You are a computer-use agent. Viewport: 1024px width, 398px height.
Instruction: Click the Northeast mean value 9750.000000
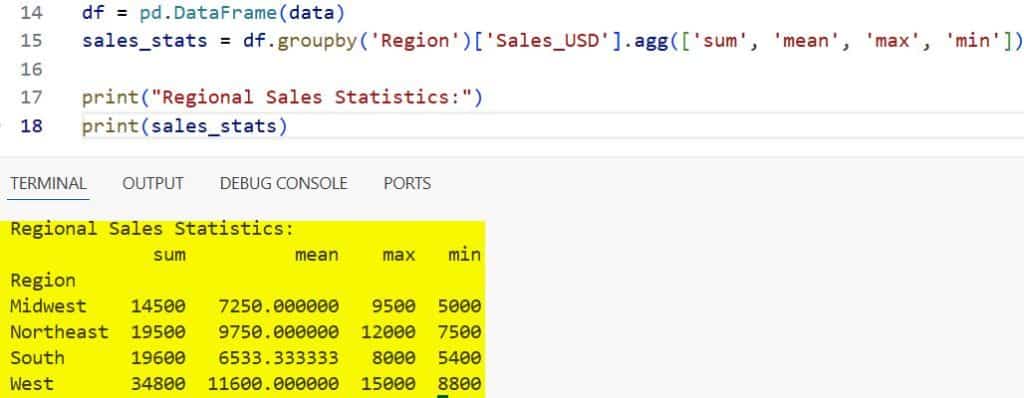(x=279, y=332)
